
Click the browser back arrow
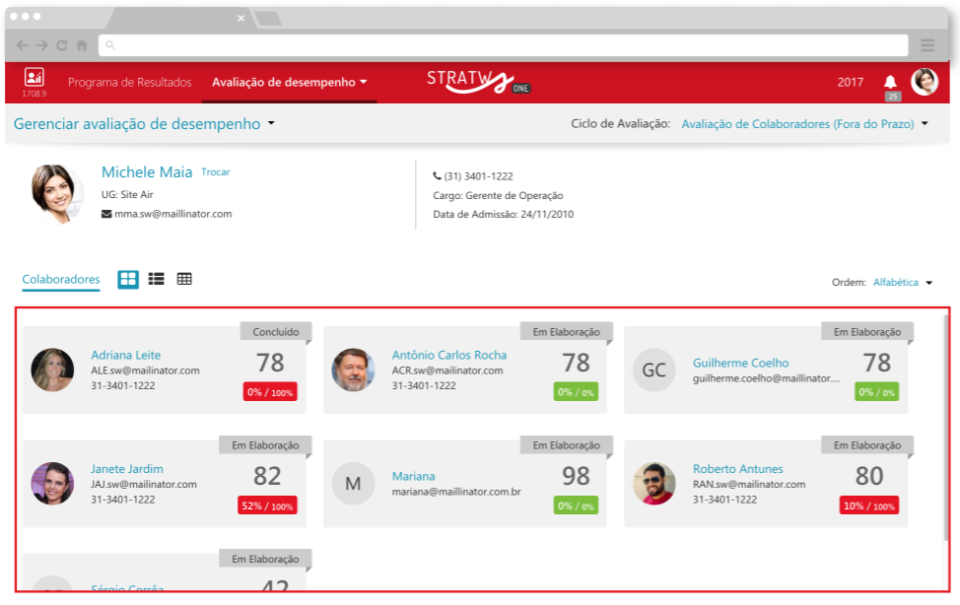(x=22, y=45)
